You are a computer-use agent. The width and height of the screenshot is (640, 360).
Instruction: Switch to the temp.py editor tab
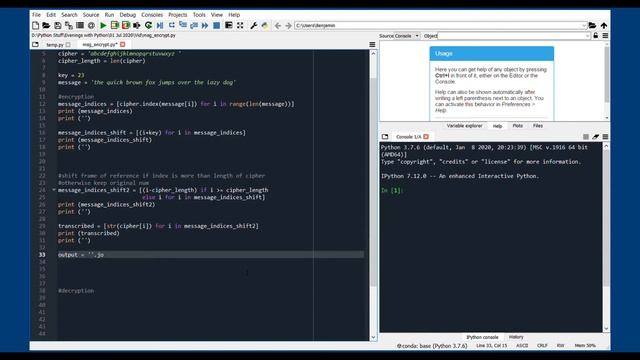[55, 44]
